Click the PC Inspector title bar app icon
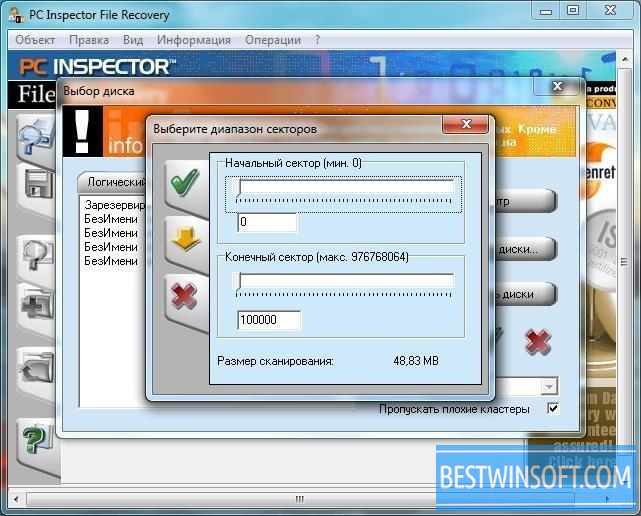The image size is (641, 516). 16,15
